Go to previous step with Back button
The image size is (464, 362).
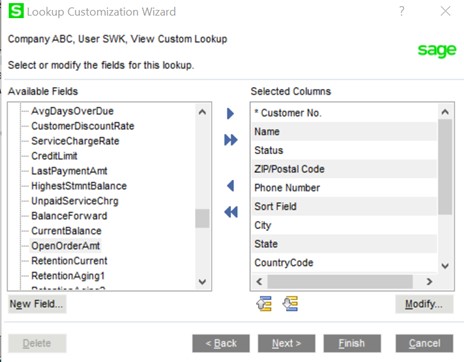tap(221, 343)
